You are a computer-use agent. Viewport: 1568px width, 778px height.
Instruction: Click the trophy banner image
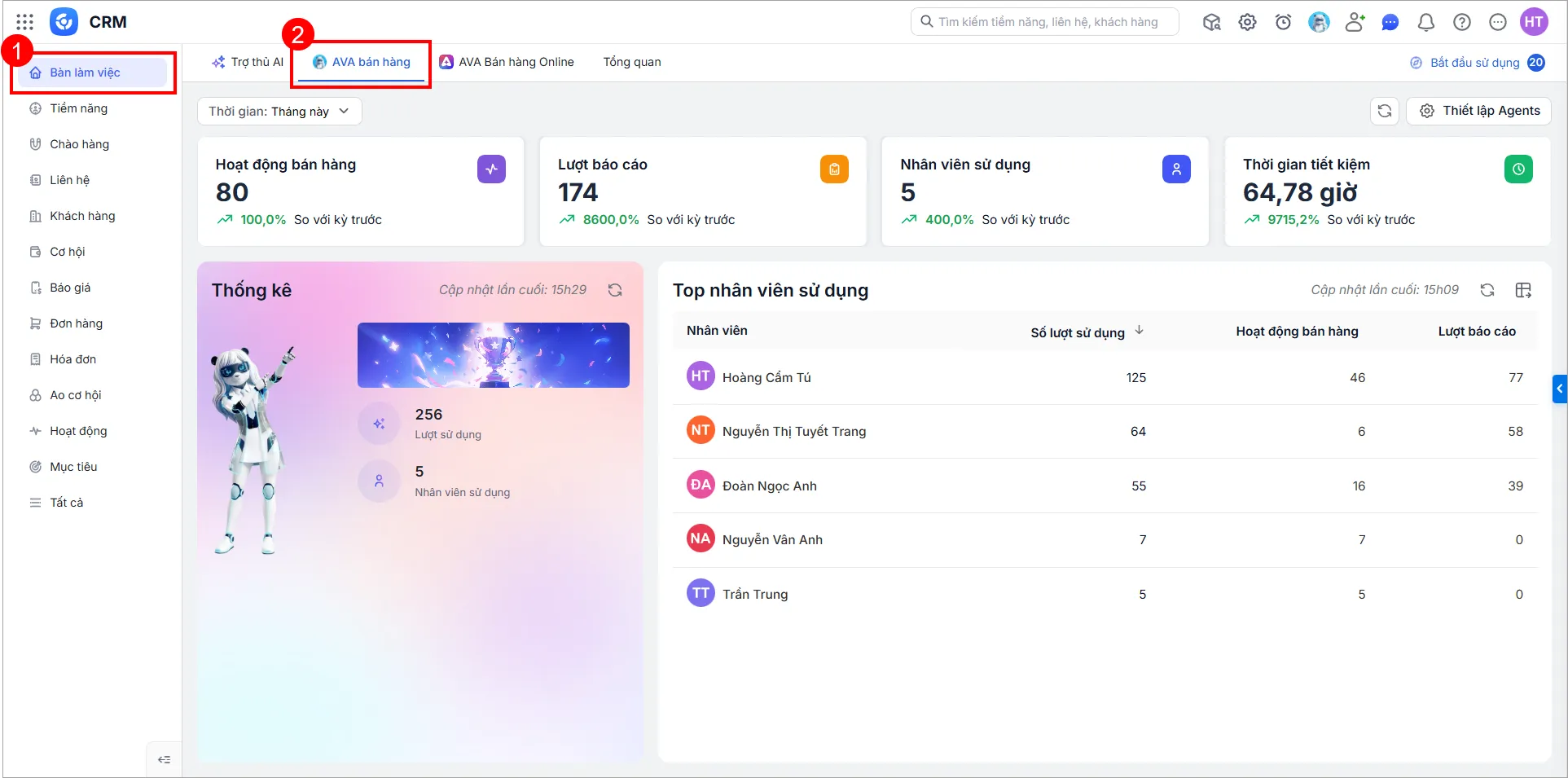point(494,355)
